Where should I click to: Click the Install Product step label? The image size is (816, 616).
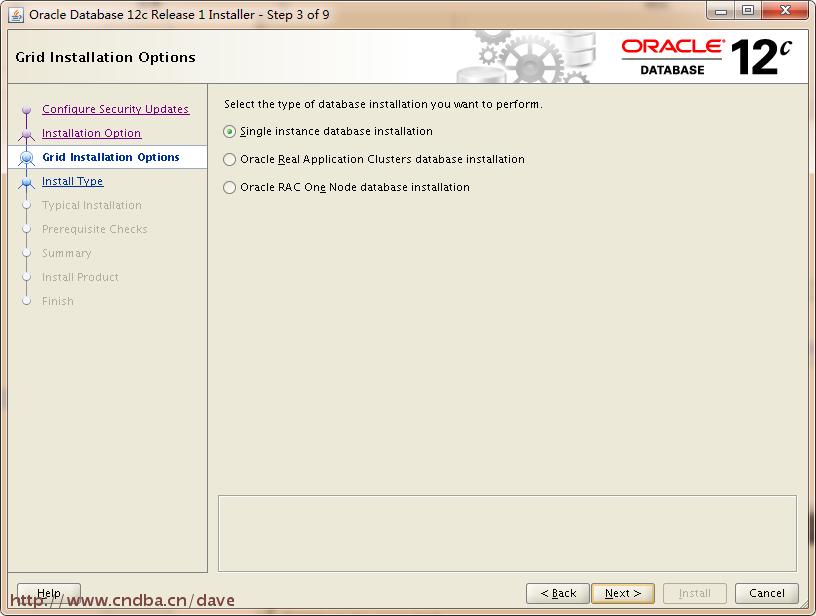80,277
